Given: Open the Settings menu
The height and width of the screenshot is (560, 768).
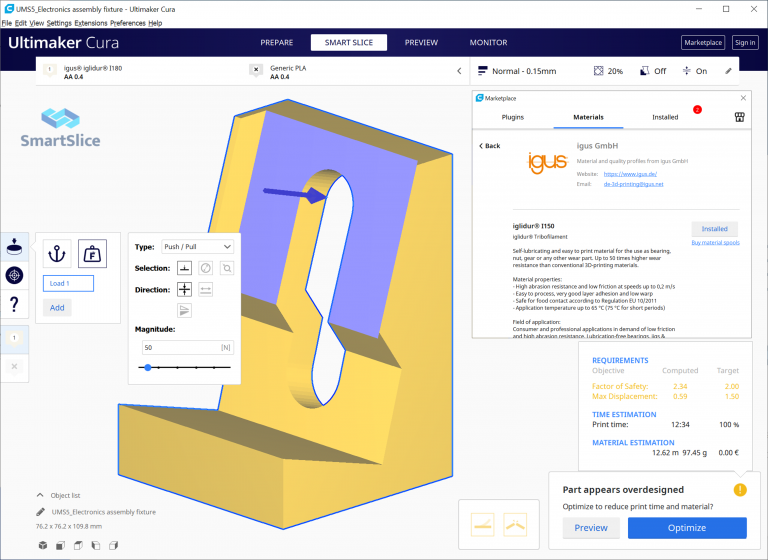Looking at the screenshot, I should [59, 23].
